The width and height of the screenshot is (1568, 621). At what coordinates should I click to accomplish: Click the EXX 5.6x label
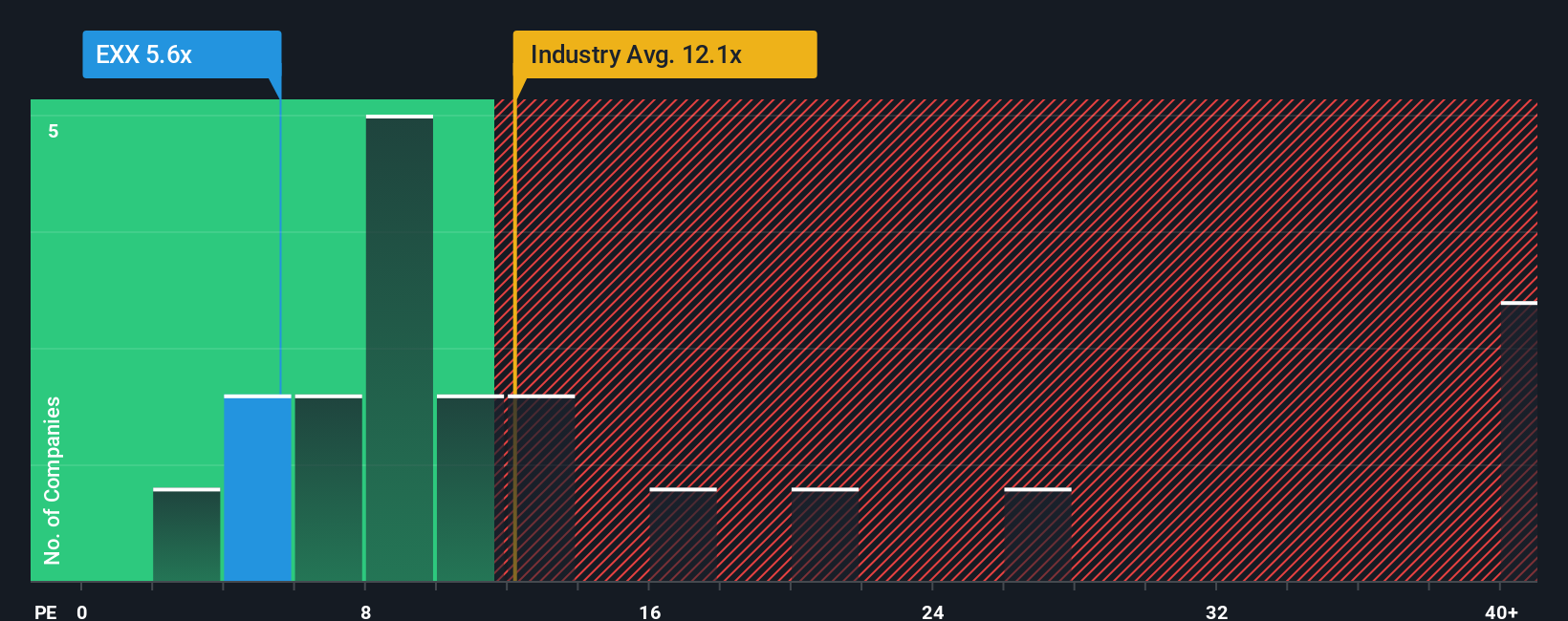182,54
